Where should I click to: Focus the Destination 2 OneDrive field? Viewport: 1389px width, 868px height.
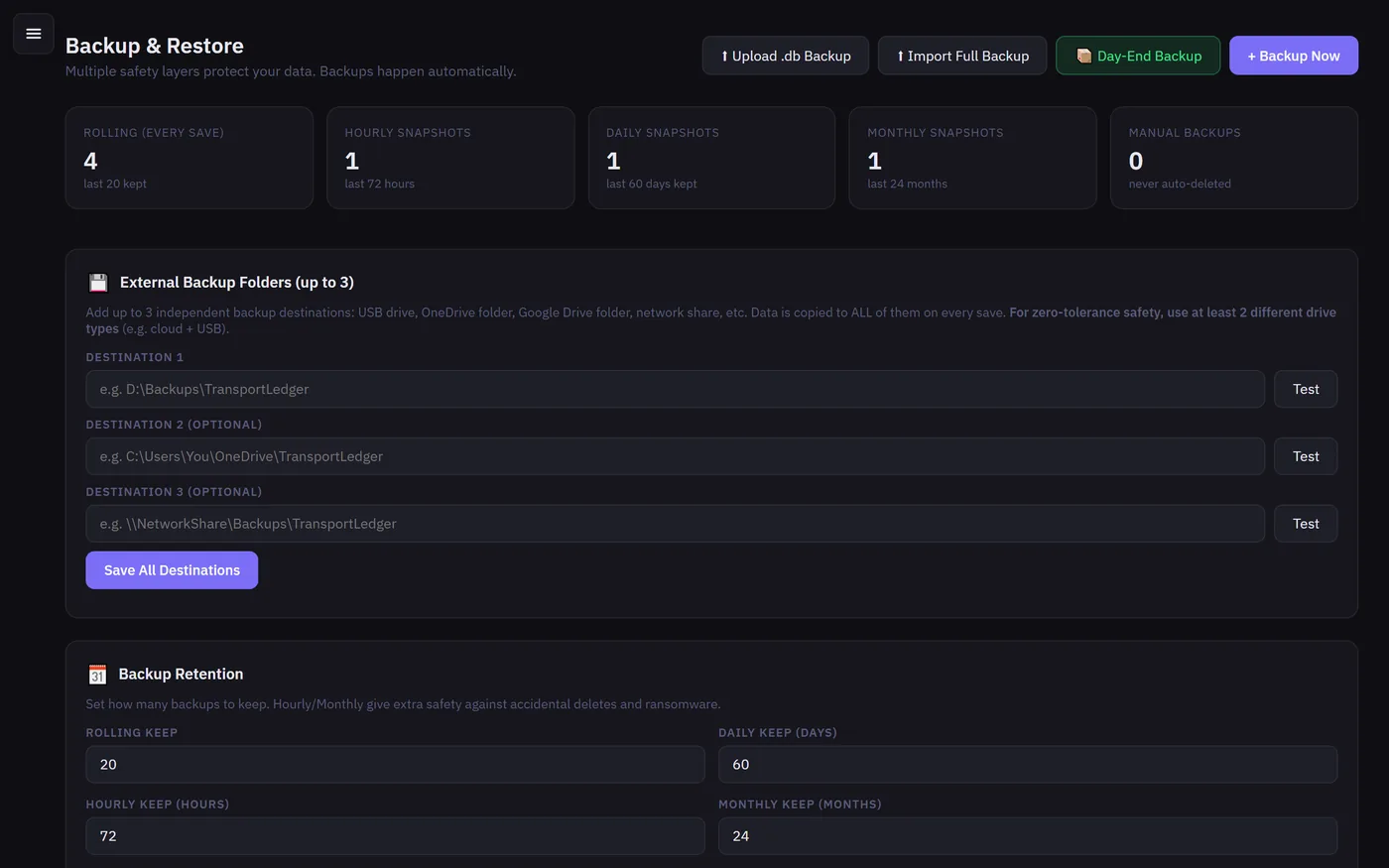676,456
